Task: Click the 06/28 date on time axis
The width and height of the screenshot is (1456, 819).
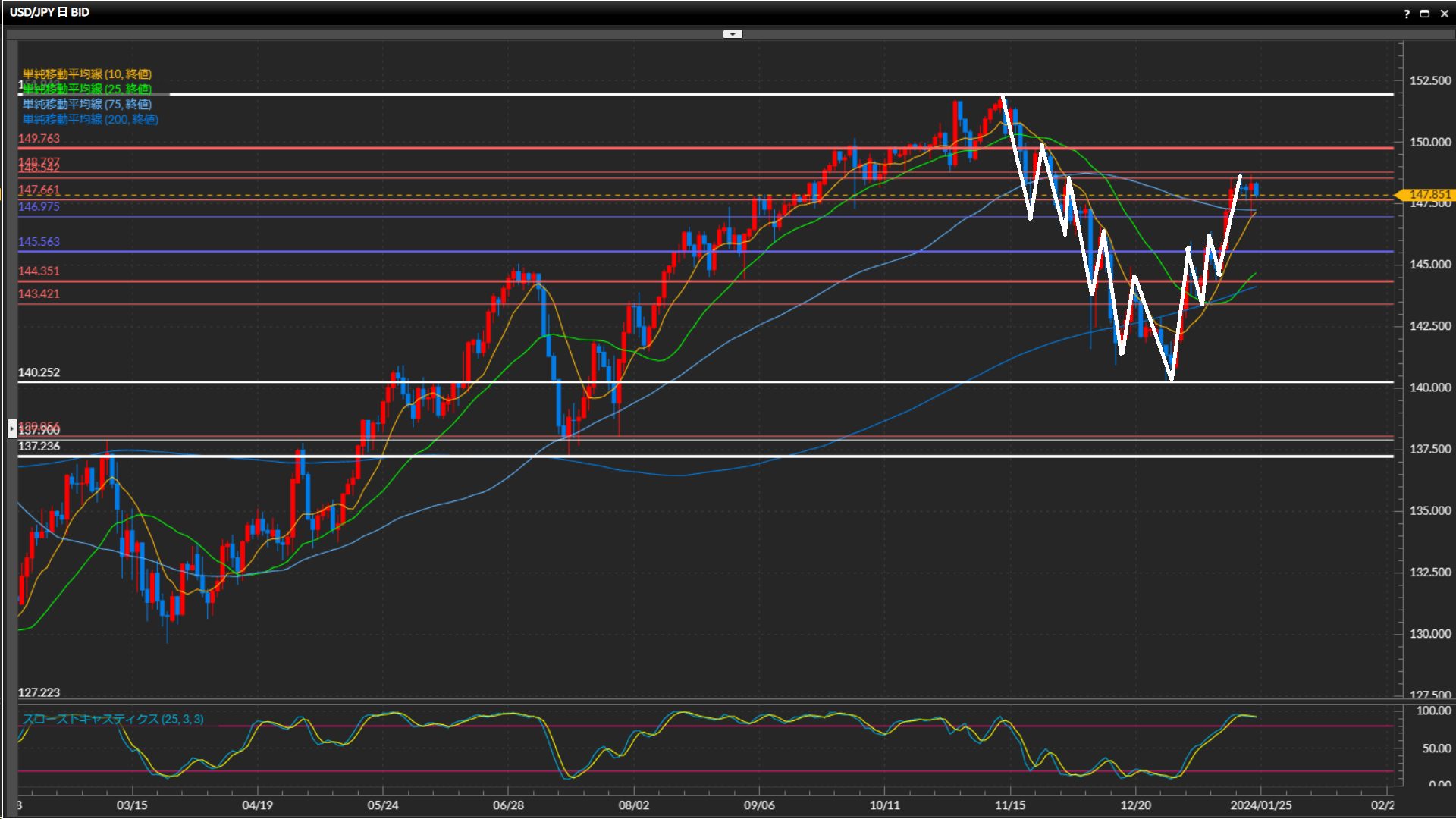Action: (x=508, y=805)
